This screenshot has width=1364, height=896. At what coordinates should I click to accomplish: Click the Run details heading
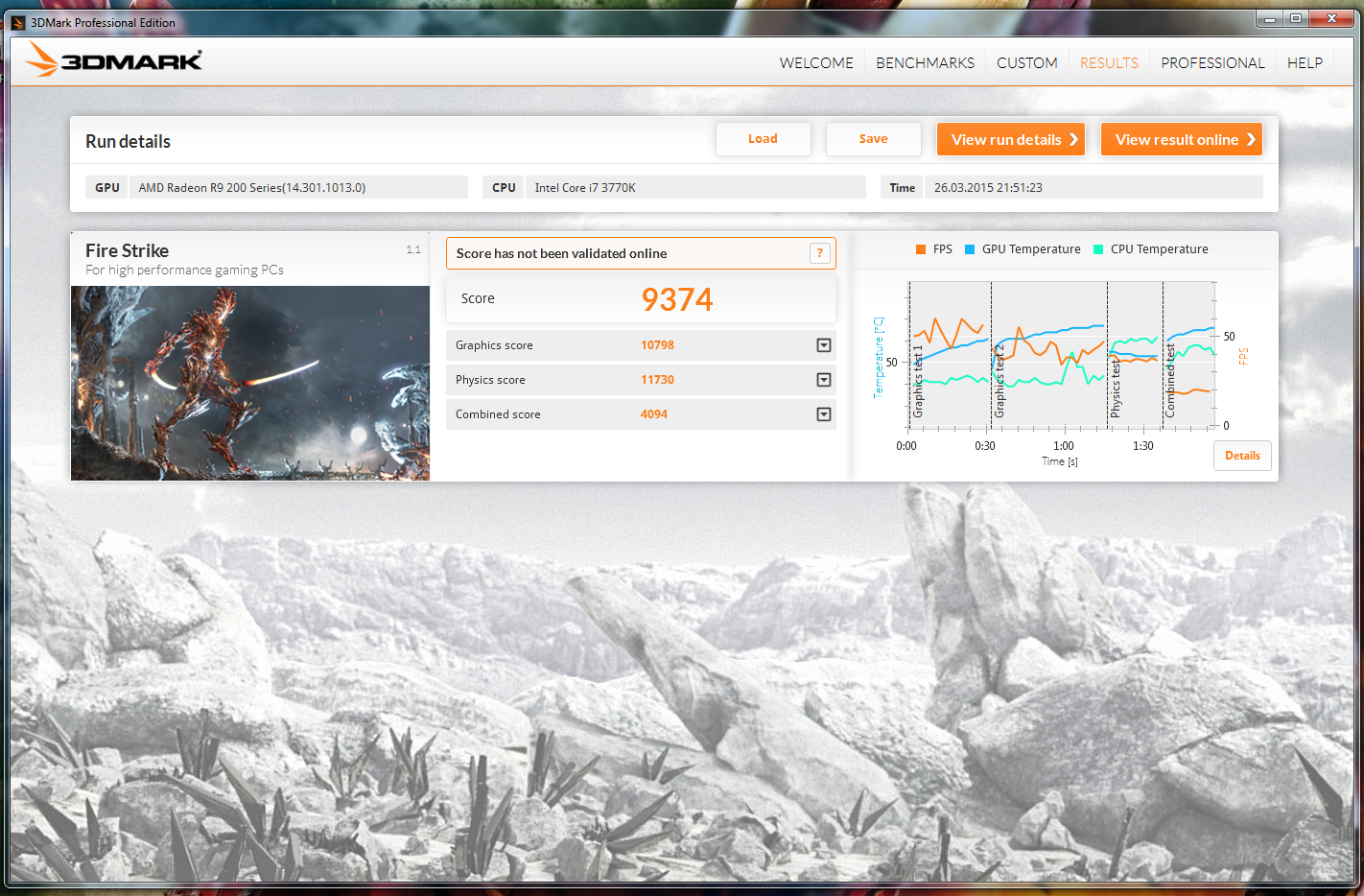click(x=128, y=141)
